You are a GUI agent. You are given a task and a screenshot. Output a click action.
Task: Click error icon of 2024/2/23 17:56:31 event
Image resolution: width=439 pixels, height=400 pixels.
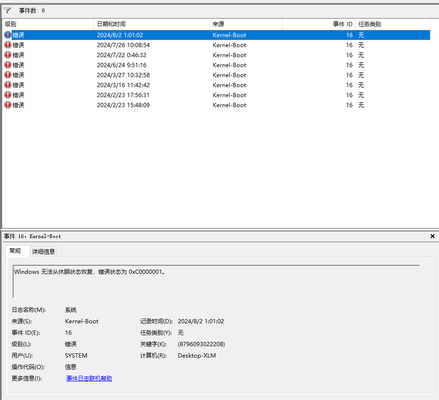point(8,95)
